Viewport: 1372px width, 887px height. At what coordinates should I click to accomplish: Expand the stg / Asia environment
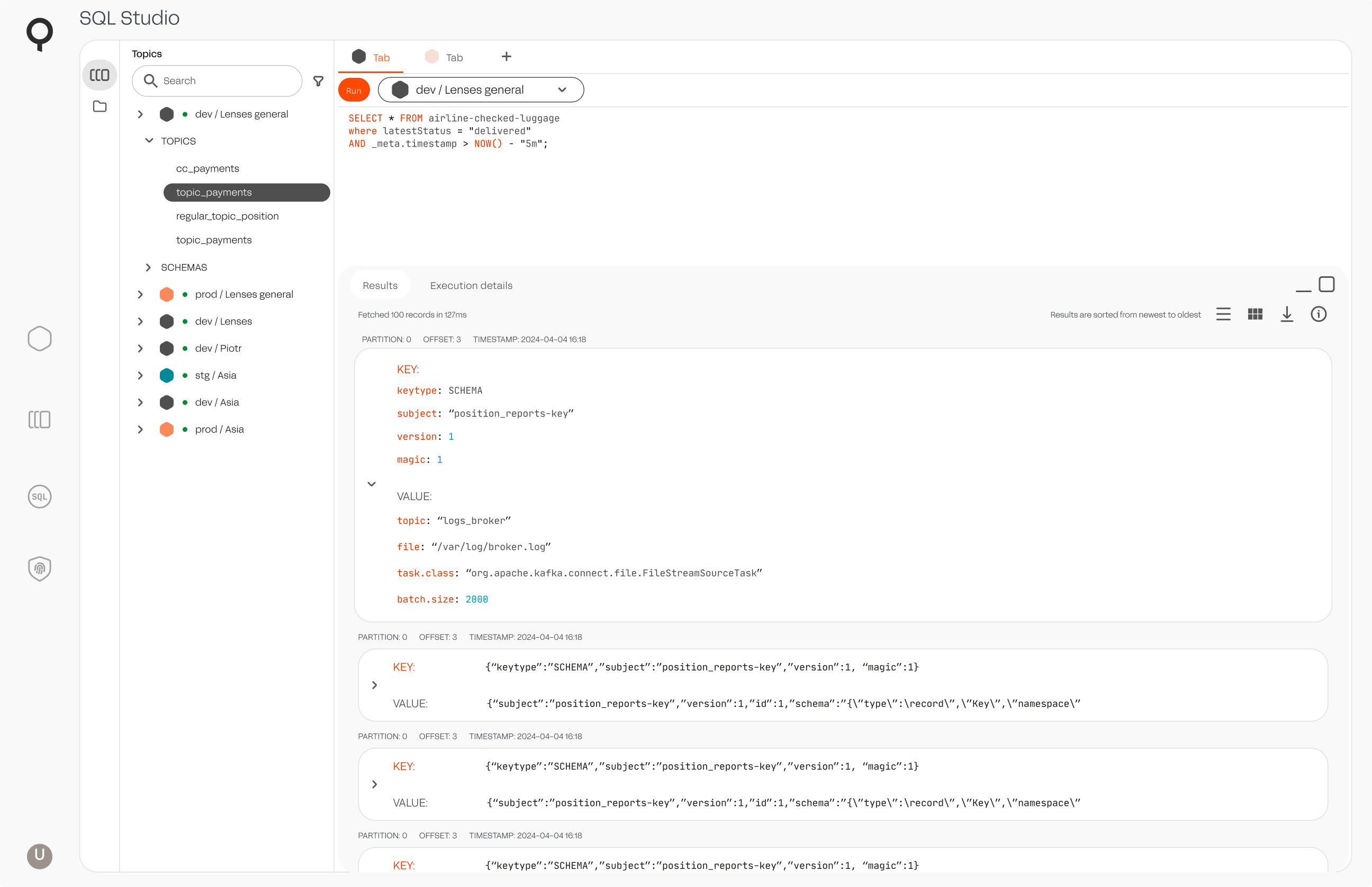click(140, 376)
